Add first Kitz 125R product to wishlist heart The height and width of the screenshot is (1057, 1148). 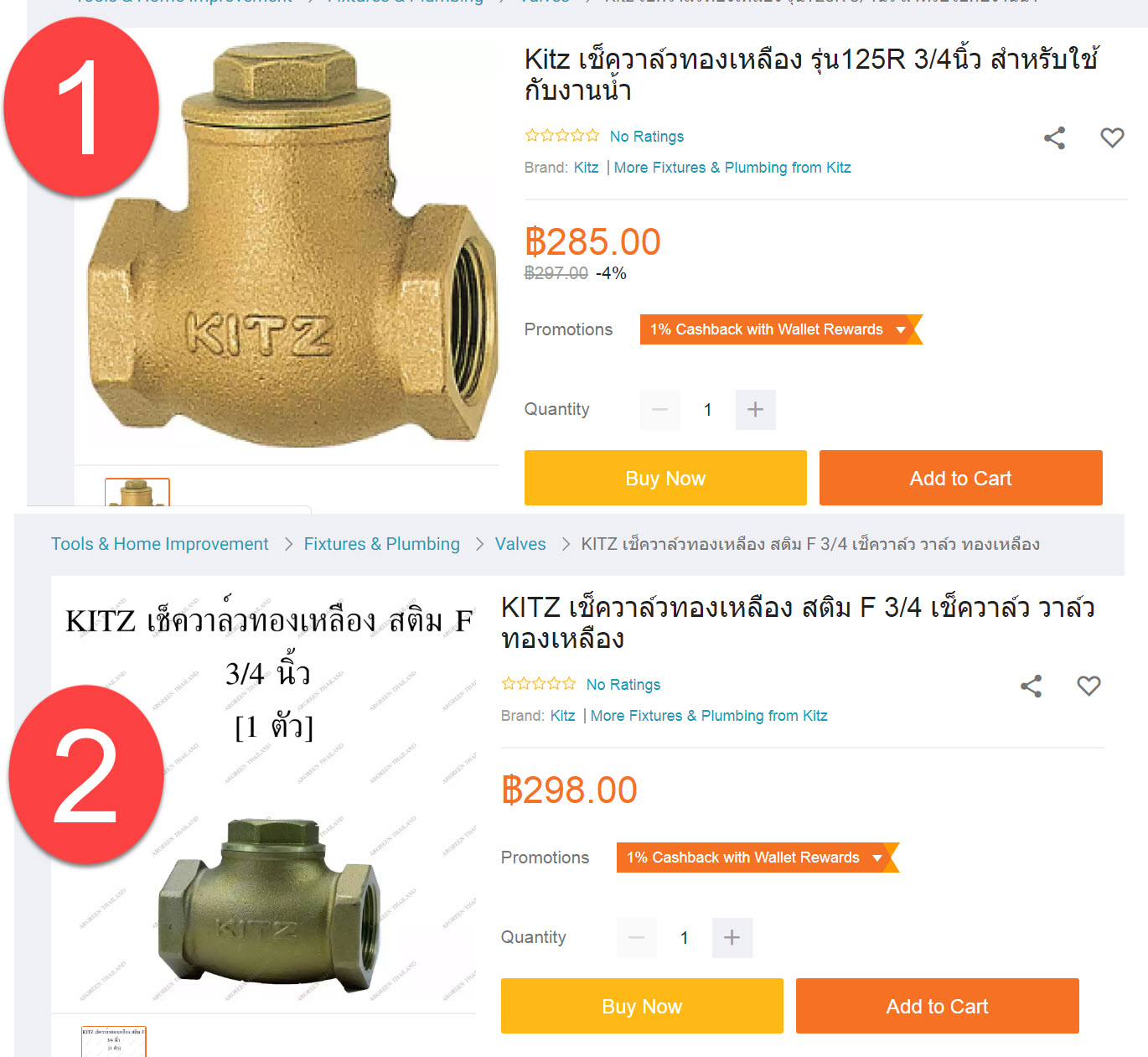[1112, 137]
